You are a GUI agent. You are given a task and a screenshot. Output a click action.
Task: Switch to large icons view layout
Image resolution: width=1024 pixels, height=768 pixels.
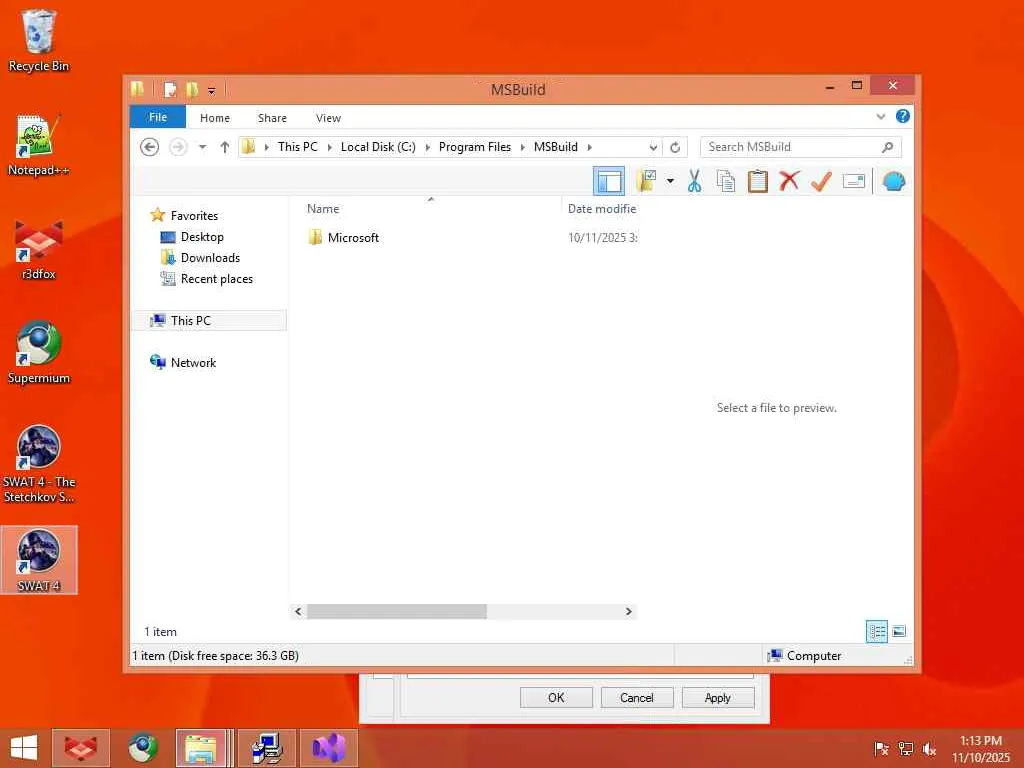(899, 632)
